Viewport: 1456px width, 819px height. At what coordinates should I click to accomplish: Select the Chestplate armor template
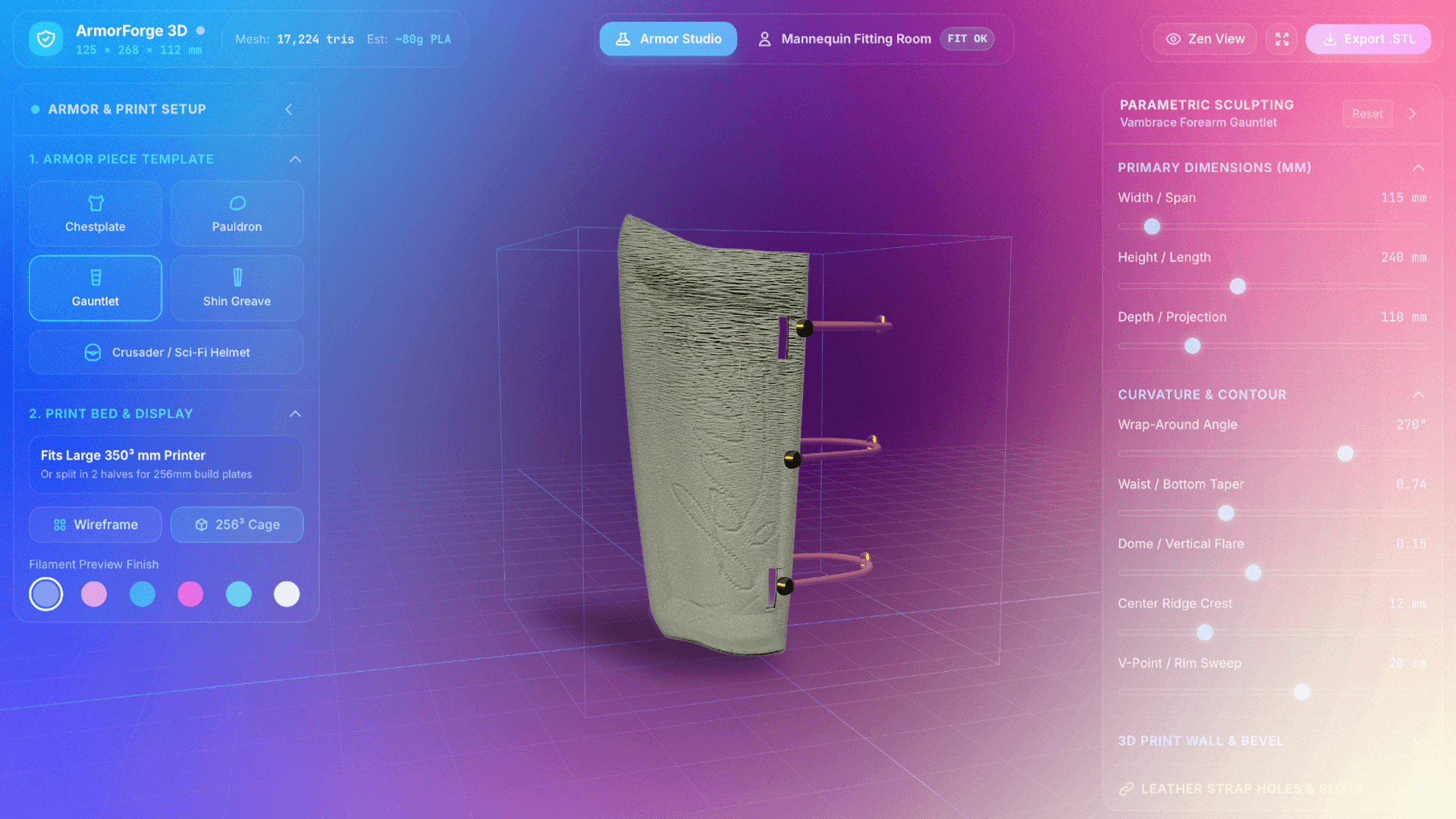point(96,214)
